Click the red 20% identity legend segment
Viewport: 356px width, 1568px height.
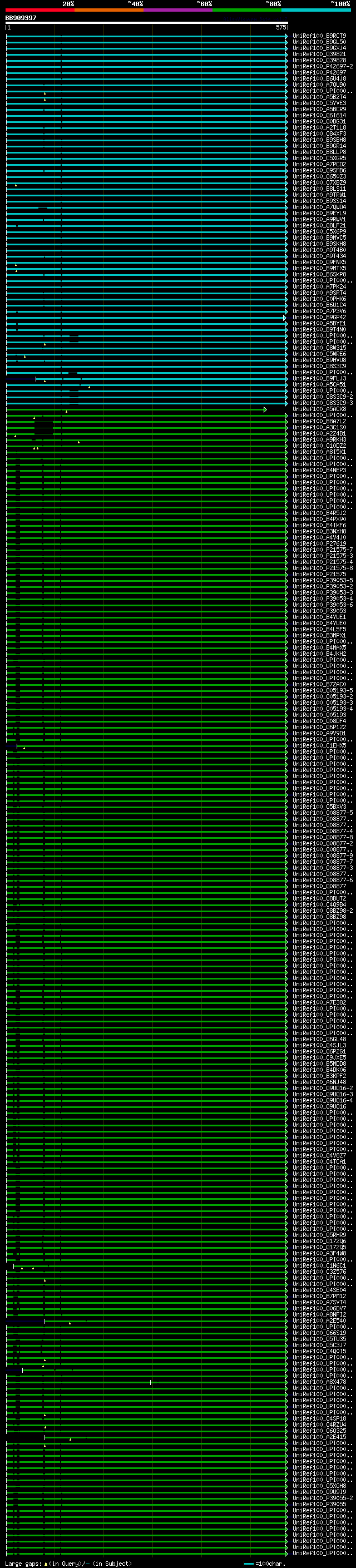[x=40, y=10]
